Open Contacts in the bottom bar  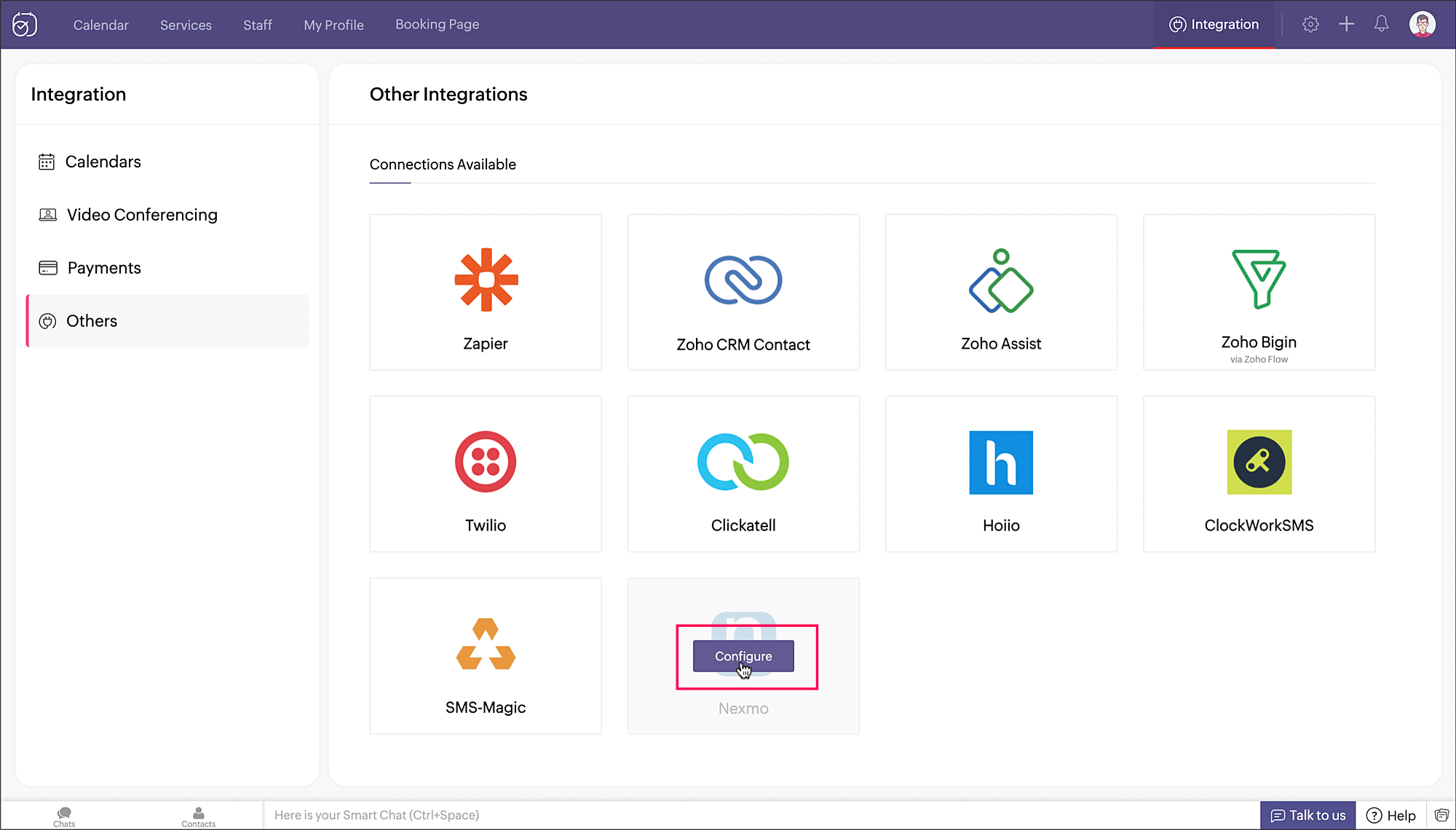pos(198,817)
